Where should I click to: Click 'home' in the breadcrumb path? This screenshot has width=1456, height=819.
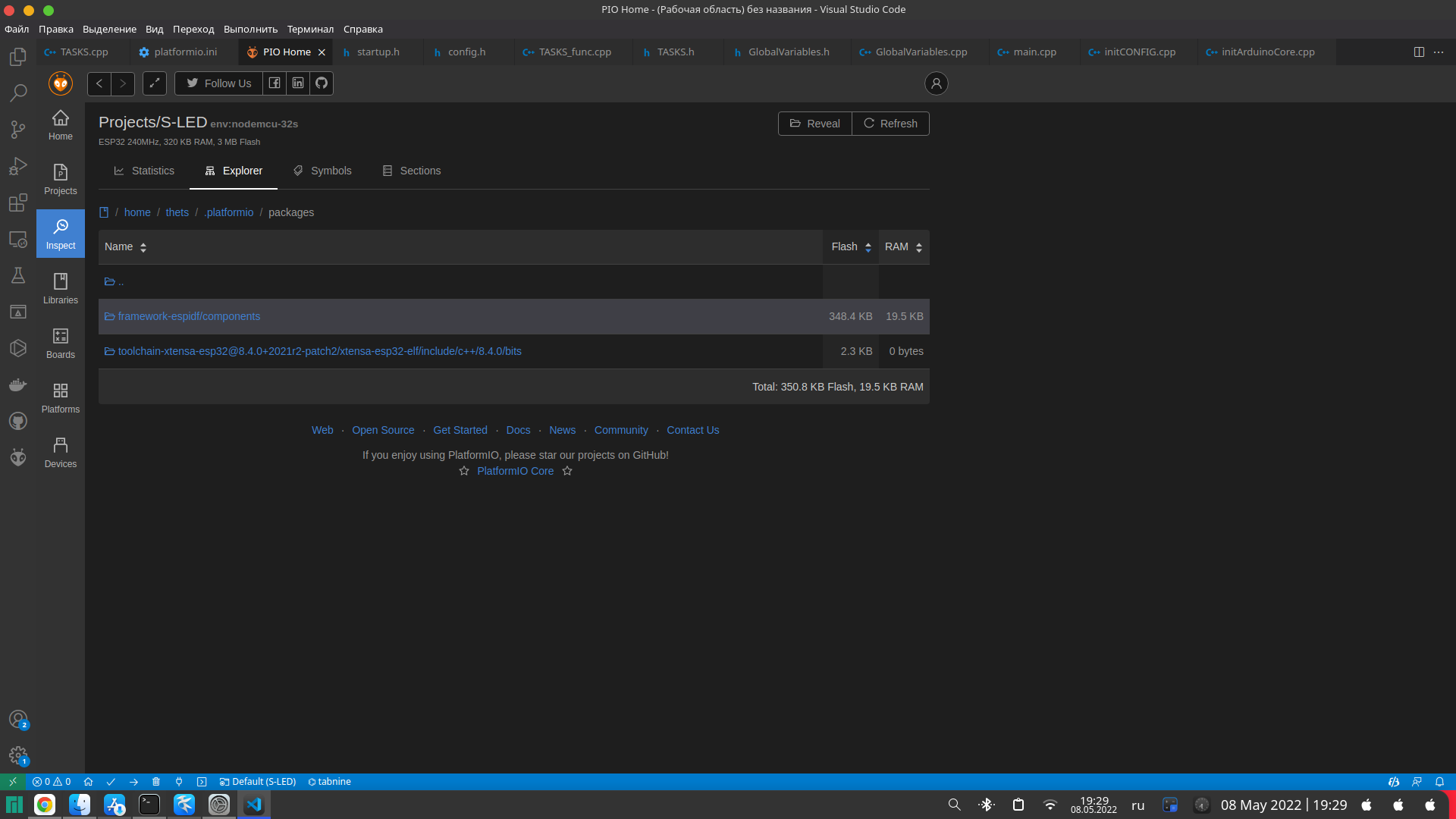click(137, 212)
